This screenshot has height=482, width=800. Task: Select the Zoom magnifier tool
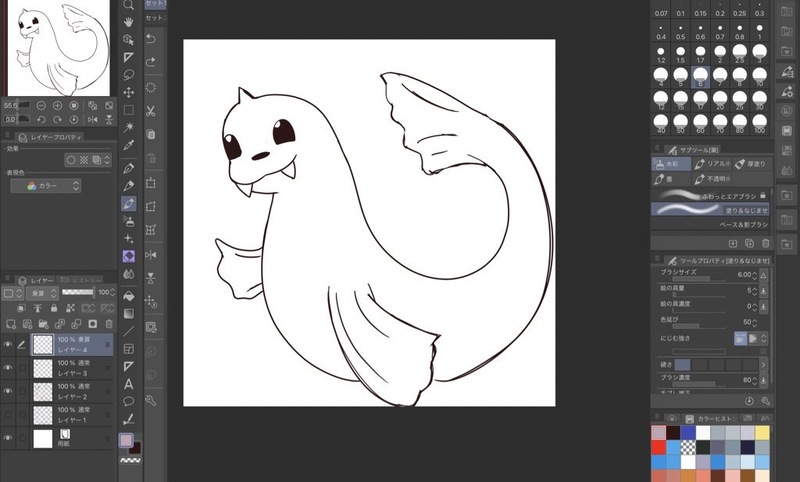coord(129,5)
